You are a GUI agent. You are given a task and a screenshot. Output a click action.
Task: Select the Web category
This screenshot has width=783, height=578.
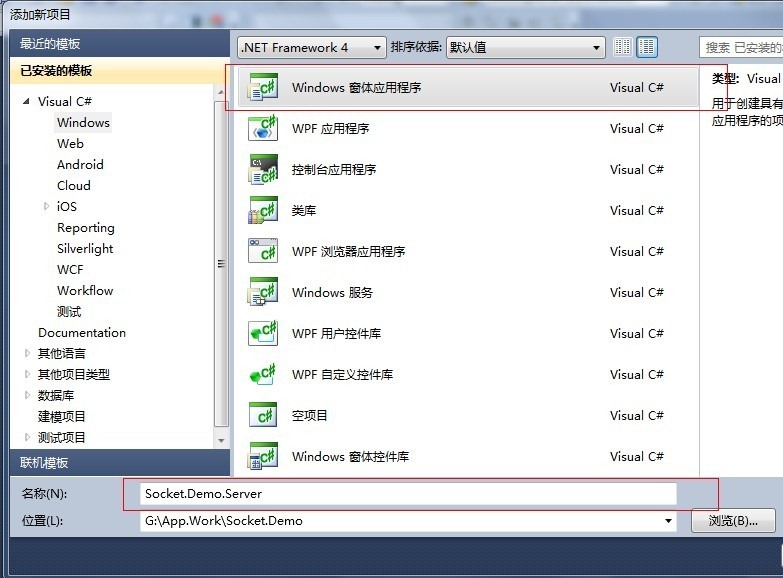pos(70,143)
